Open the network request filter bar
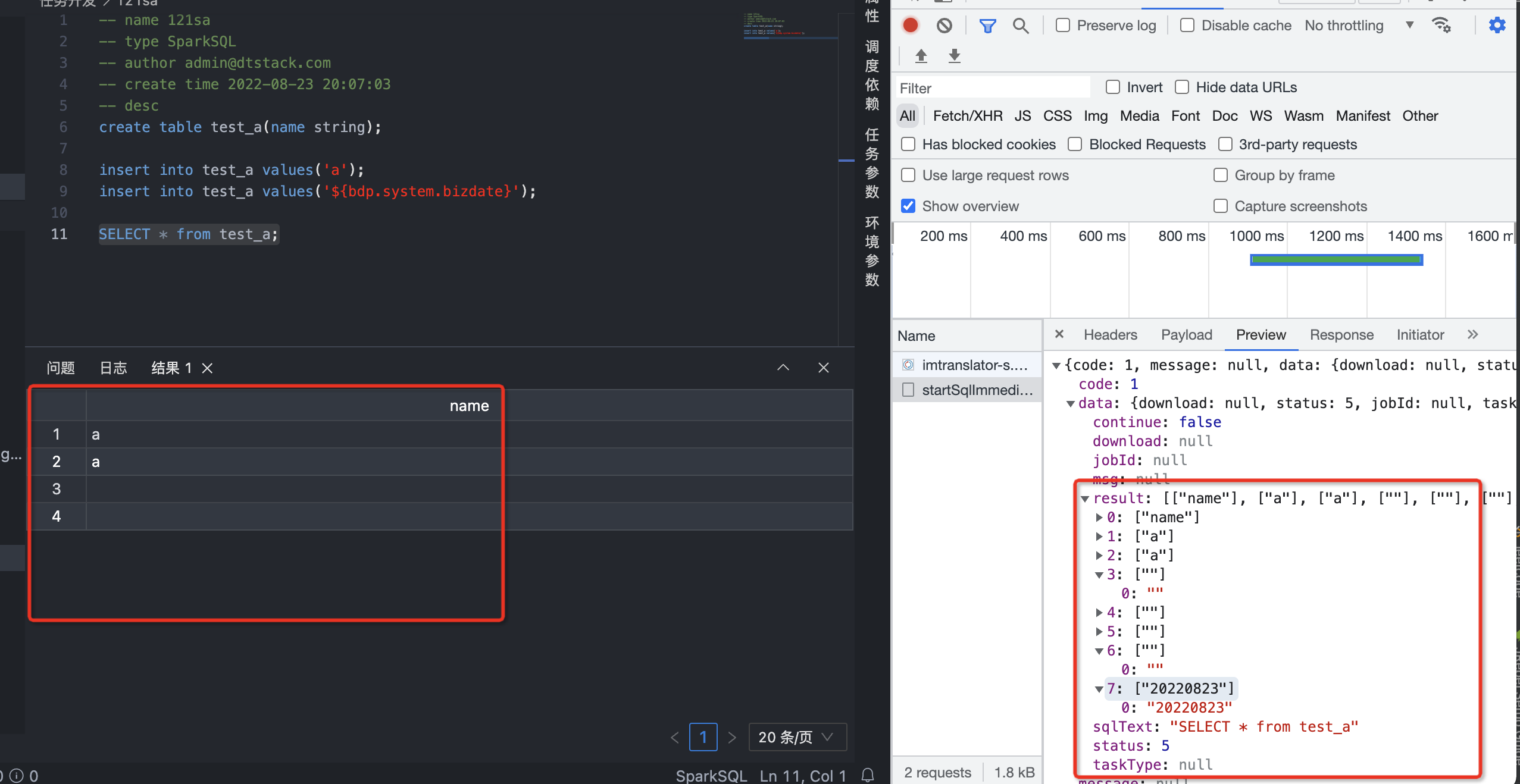The image size is (1520, 784). coord(987,25)
